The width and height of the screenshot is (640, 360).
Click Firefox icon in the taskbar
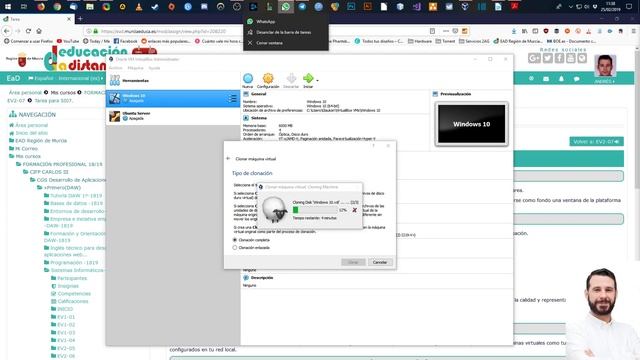pyautogui.click(x=41, y=7)
